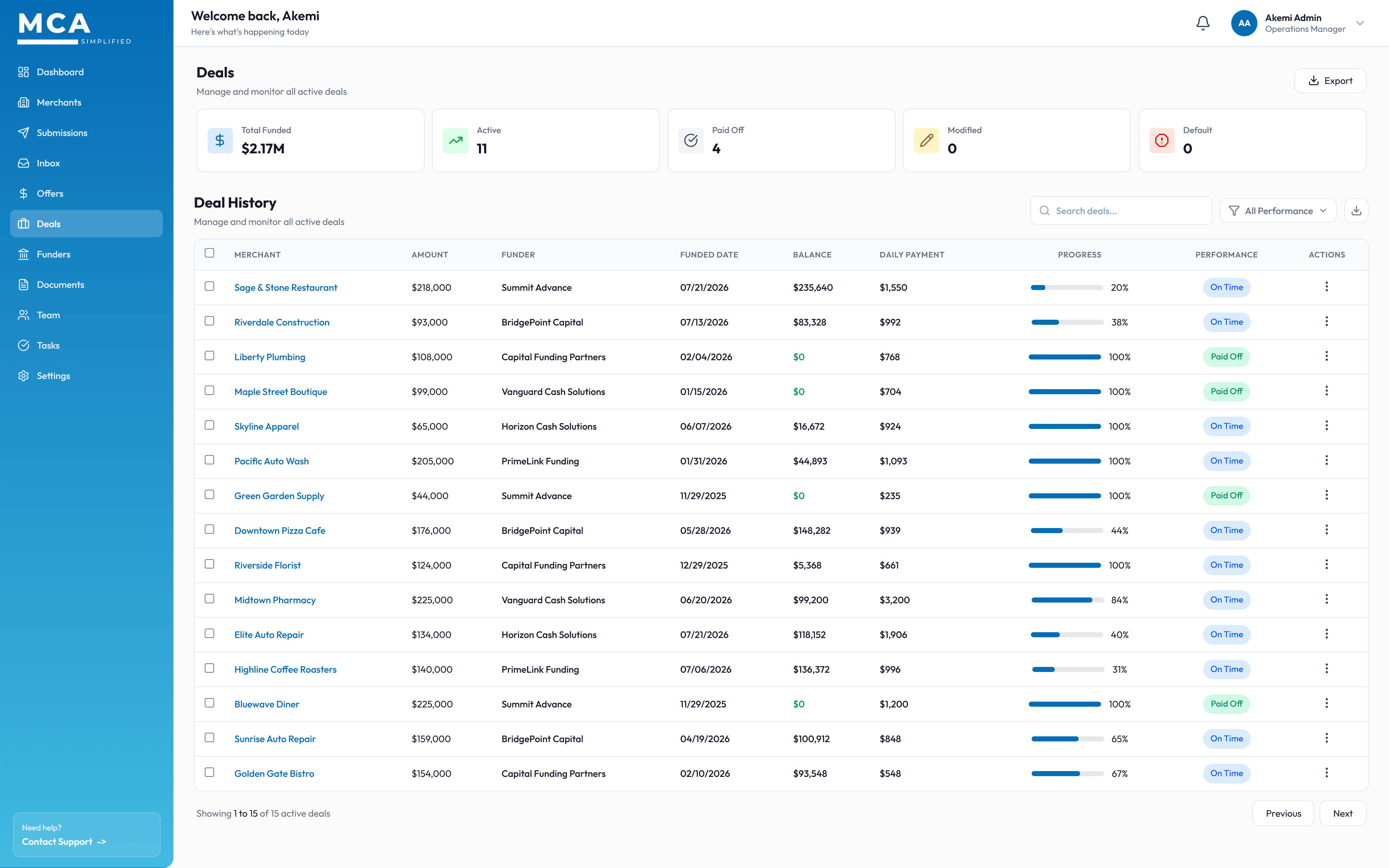Screen dimensions: 1389x868
Task: Click the AA user avatar
Action: coord(1244,23)
